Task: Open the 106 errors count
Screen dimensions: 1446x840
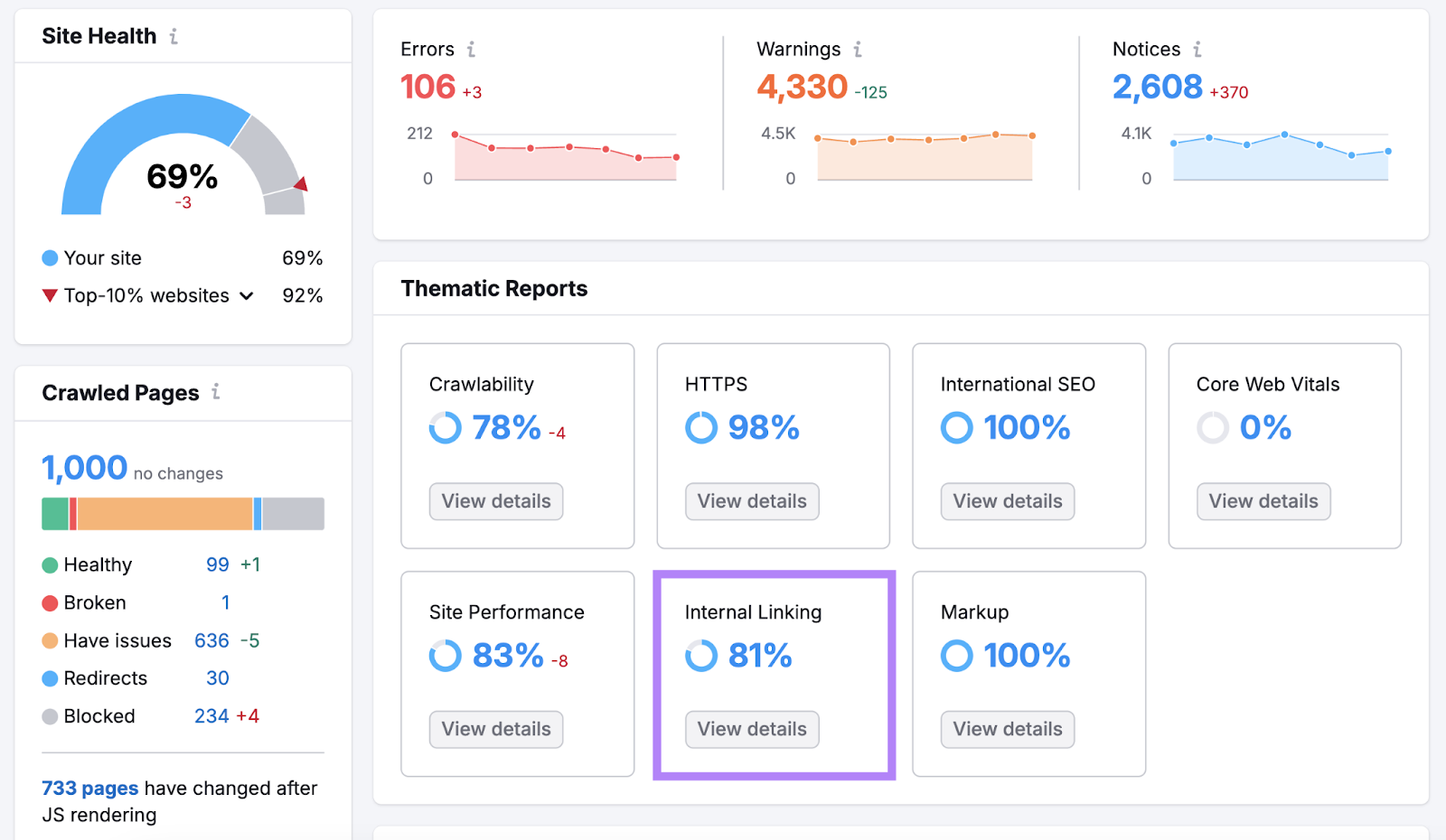Action: (x=427, y=88)
